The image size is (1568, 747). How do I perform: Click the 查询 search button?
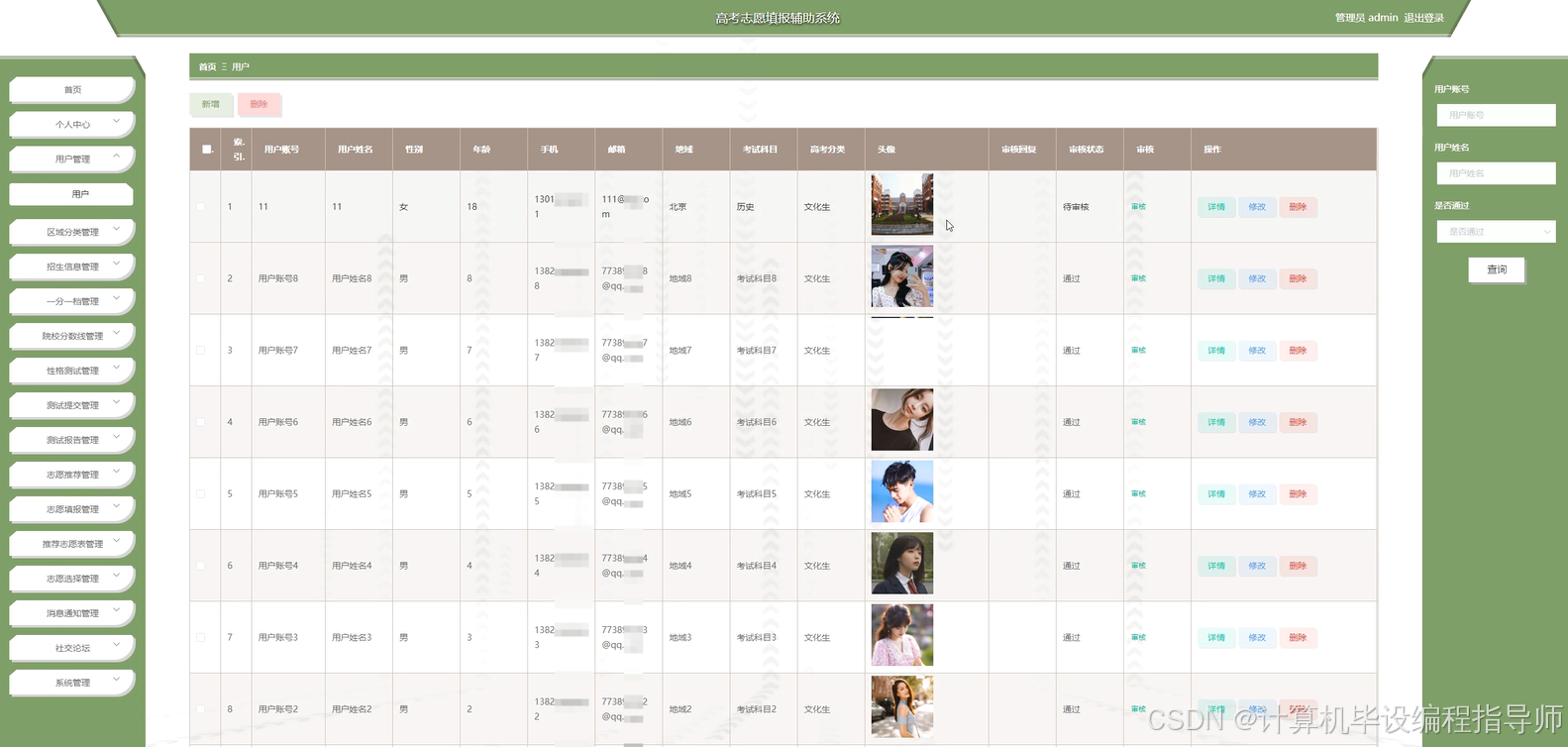click(x=1496, y=269)
